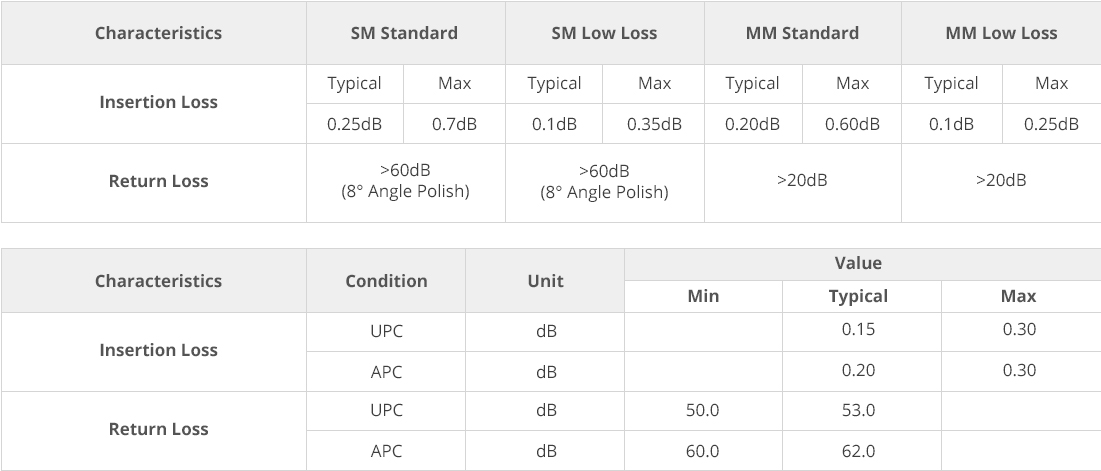Select the 0.7dB max insertion loss cell
The height and width of the screenshot is (471, 1101).
[x=454, y=124]
